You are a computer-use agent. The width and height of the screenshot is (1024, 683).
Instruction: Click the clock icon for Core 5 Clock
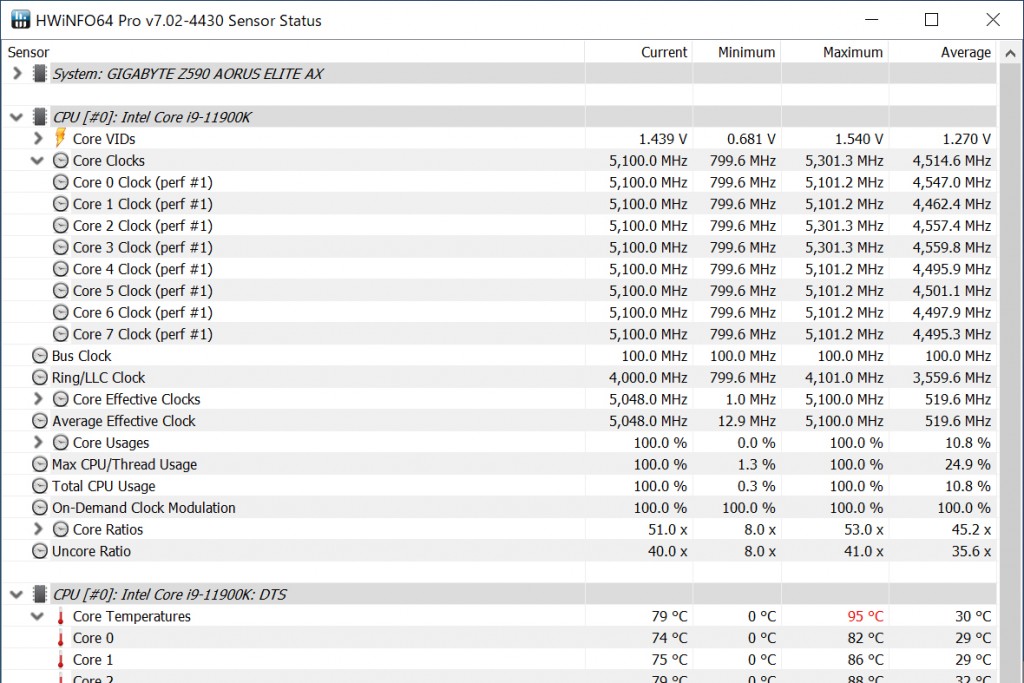(x=61, y=291)
